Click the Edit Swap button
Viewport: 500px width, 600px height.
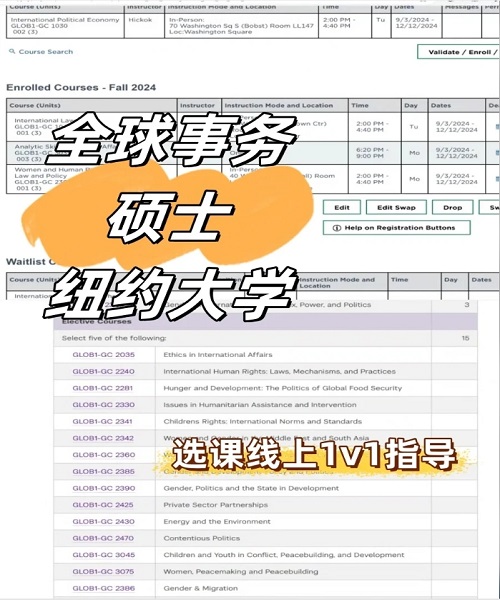(x=396, y=207)
